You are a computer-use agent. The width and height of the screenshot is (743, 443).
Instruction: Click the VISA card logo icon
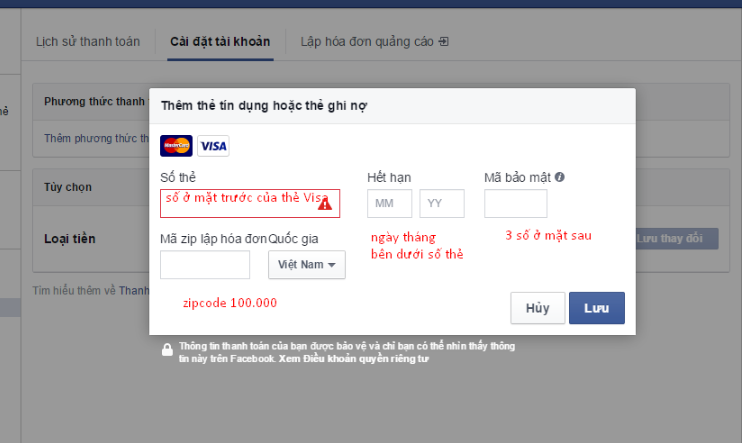point(213,145)
